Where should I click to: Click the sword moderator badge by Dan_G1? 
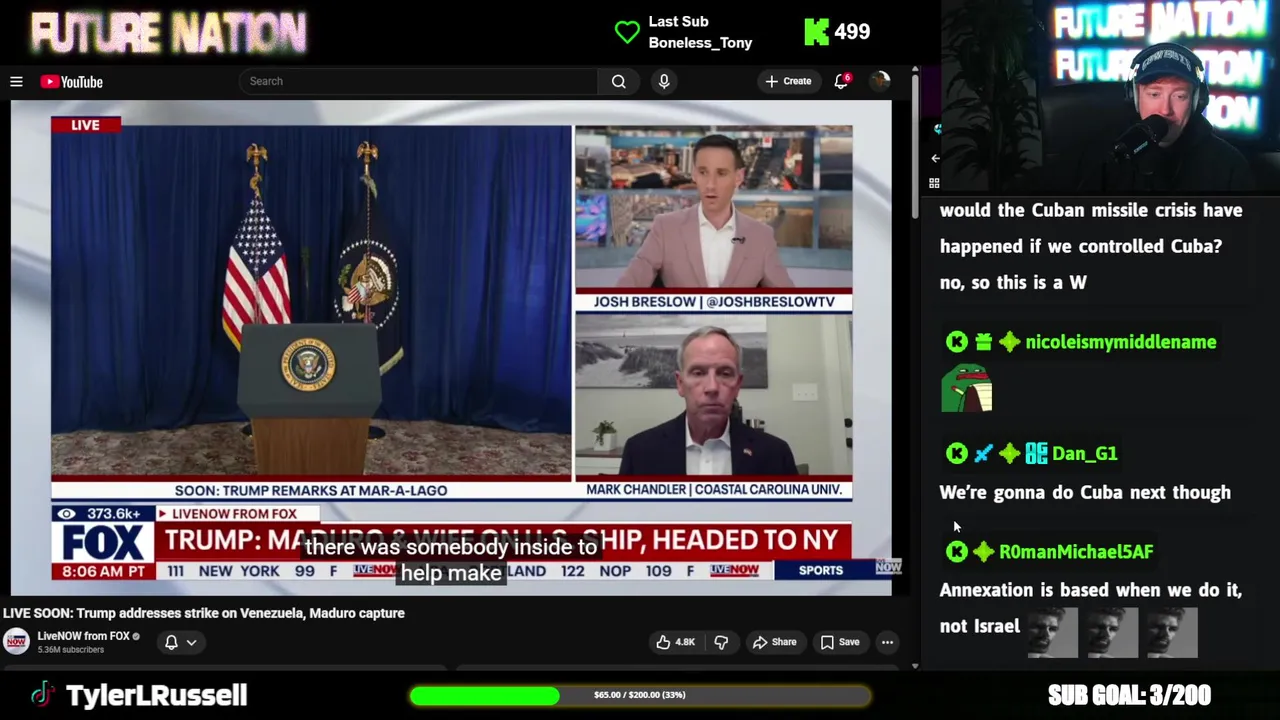pos(984,453)
